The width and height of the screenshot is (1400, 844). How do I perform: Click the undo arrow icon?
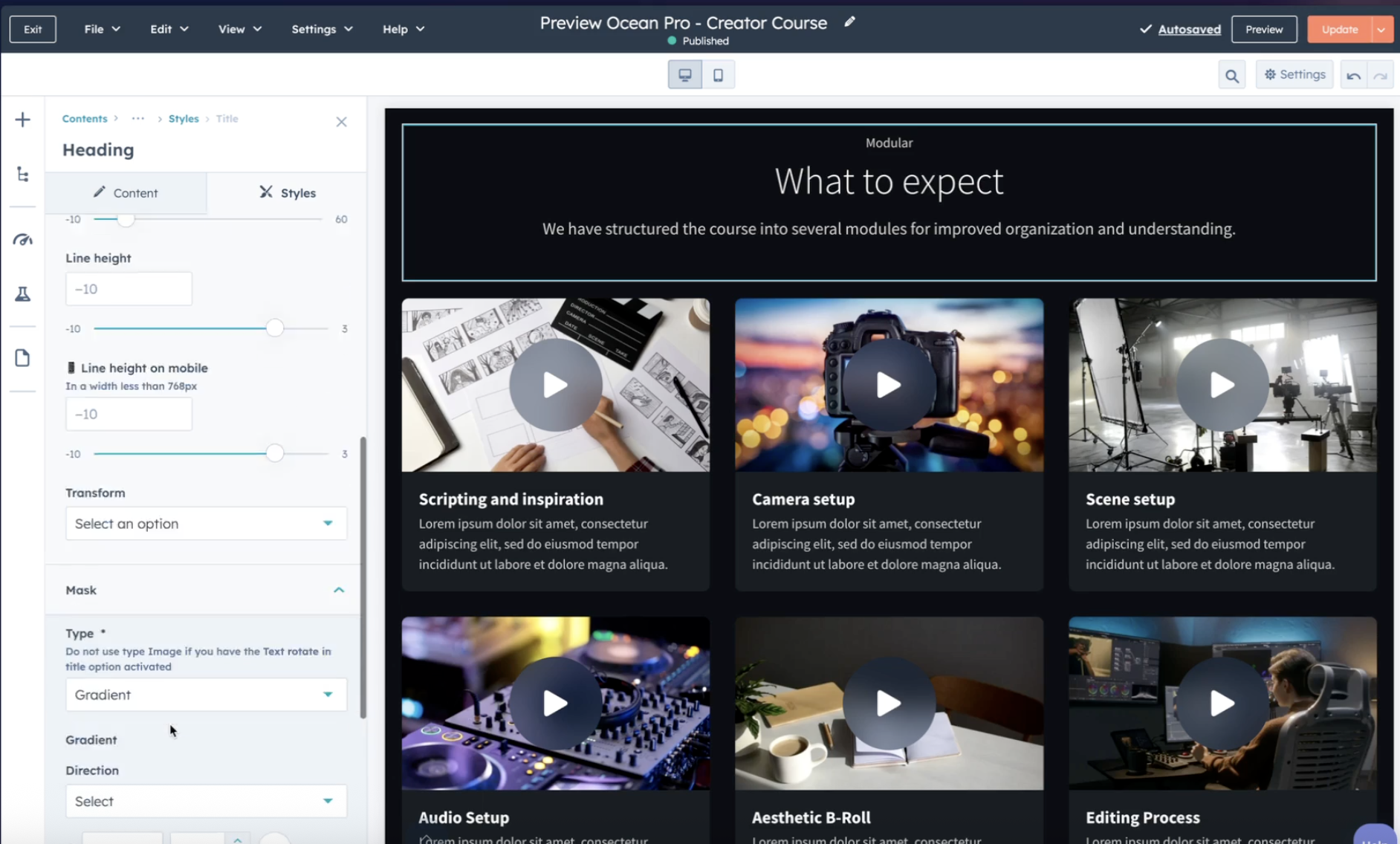1353,75
